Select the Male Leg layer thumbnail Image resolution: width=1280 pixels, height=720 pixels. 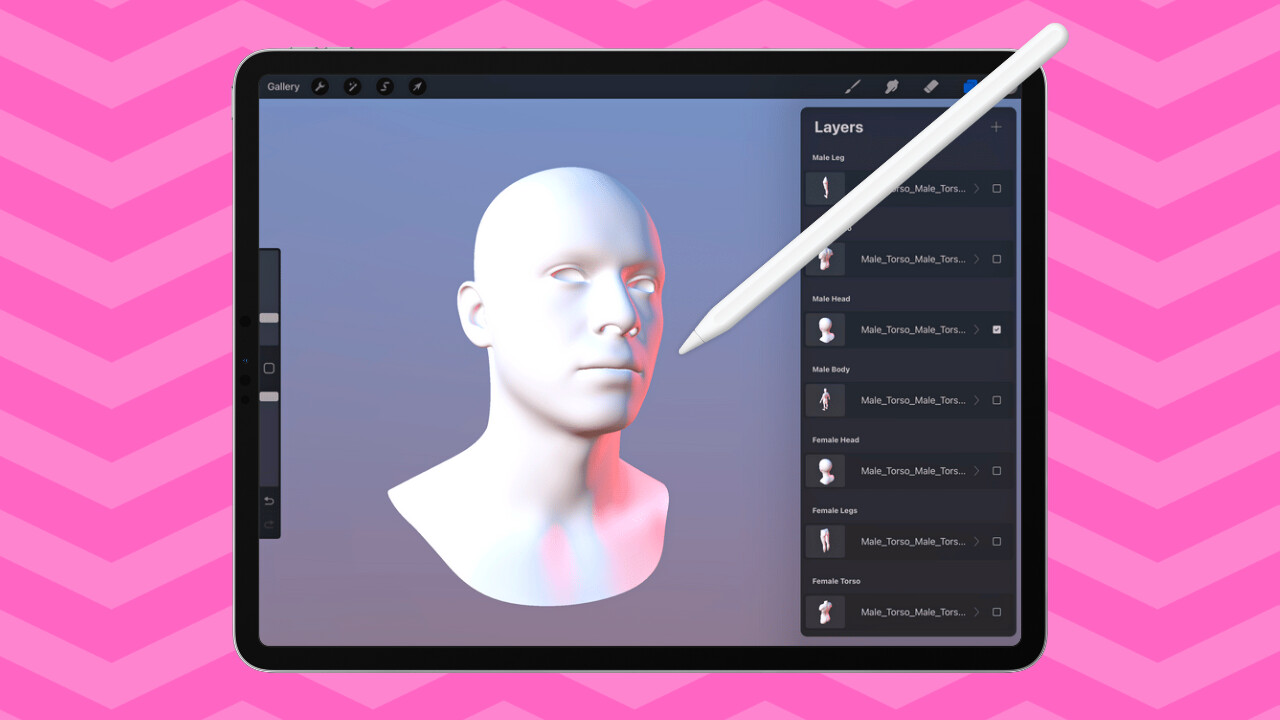[826, 188]
